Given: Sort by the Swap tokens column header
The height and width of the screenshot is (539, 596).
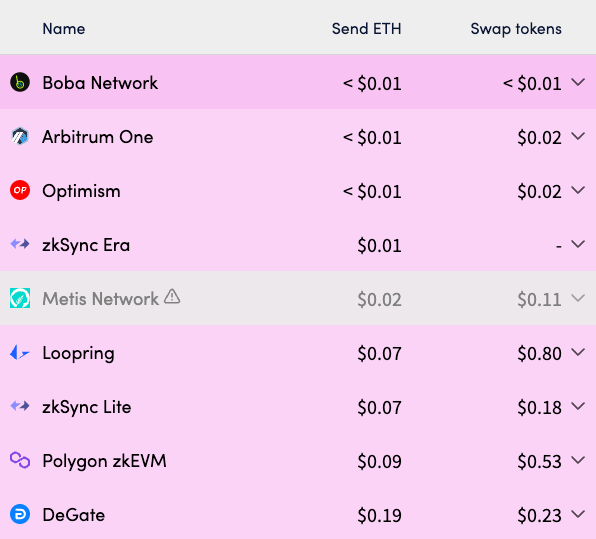Looking at the screenshot, I should 516,29.
